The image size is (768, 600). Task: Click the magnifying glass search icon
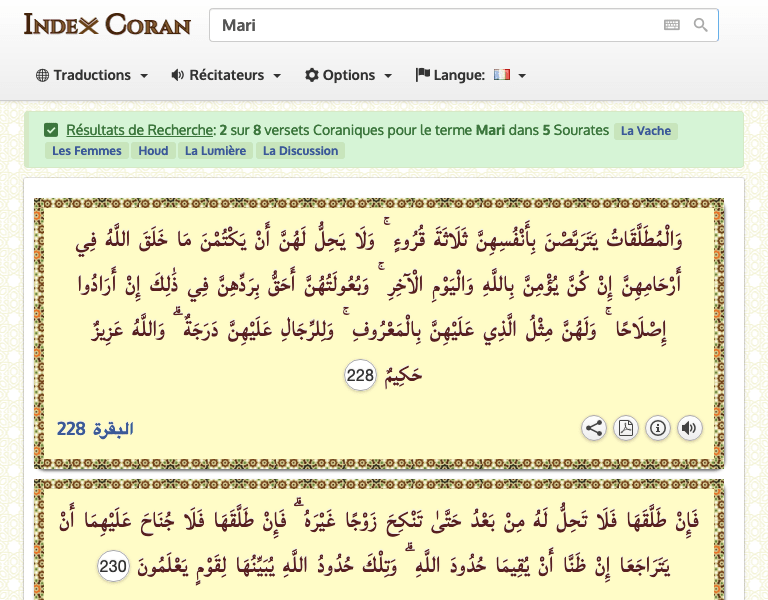(700, 25)
